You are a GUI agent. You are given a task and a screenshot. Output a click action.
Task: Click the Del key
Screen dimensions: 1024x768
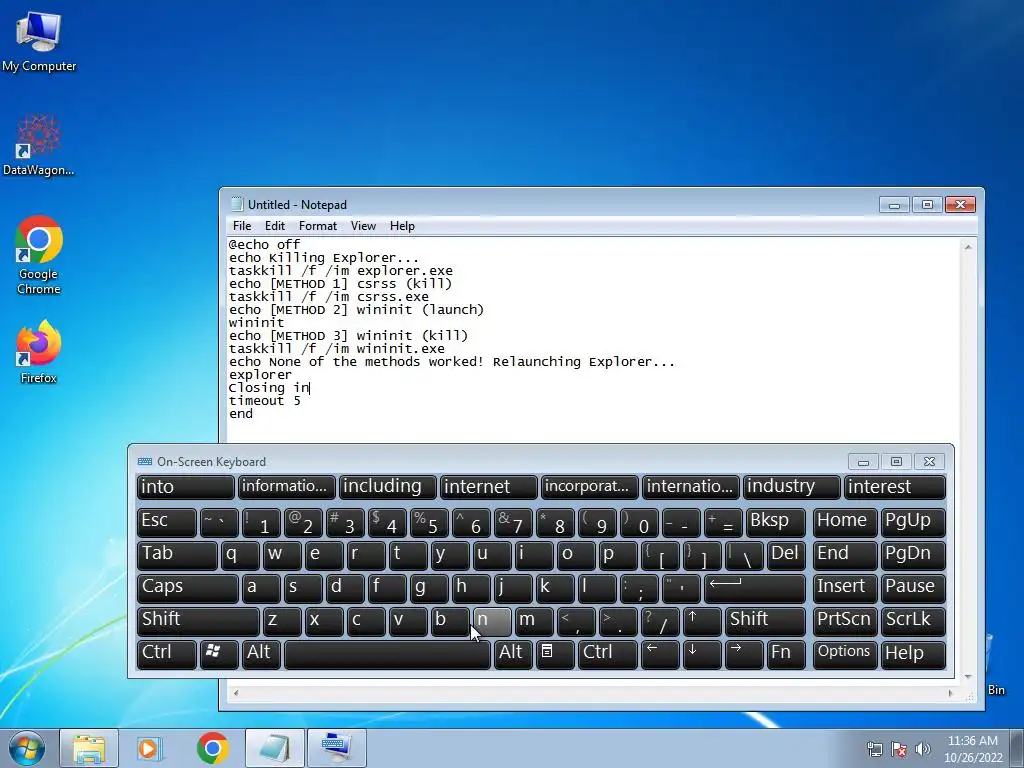tap(786, 556)
